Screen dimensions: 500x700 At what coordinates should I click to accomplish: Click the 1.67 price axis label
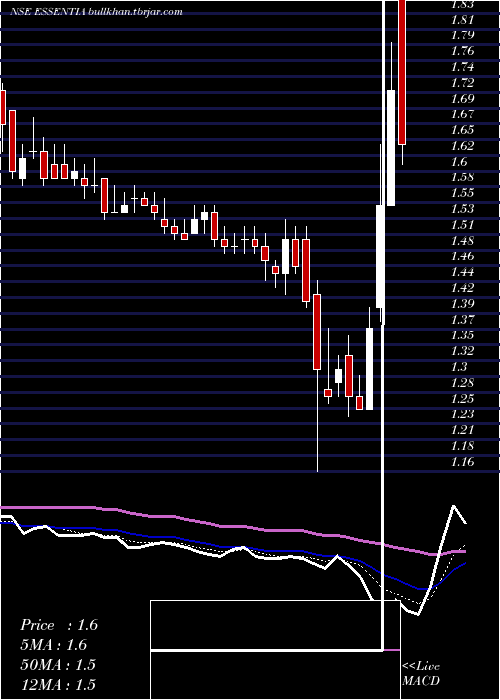[x=462, y=114]
